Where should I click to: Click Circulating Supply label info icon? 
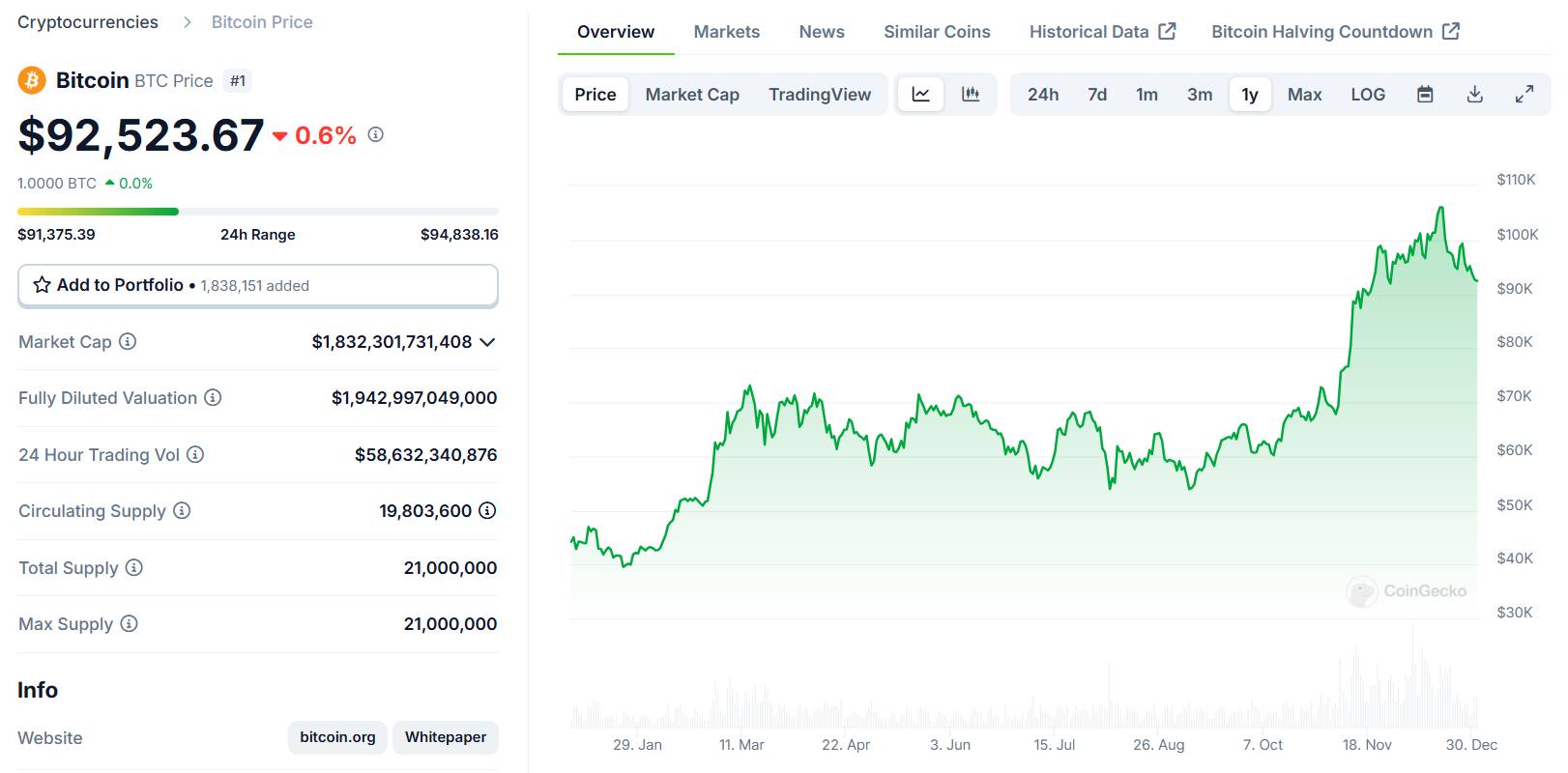tap(182, 510)
